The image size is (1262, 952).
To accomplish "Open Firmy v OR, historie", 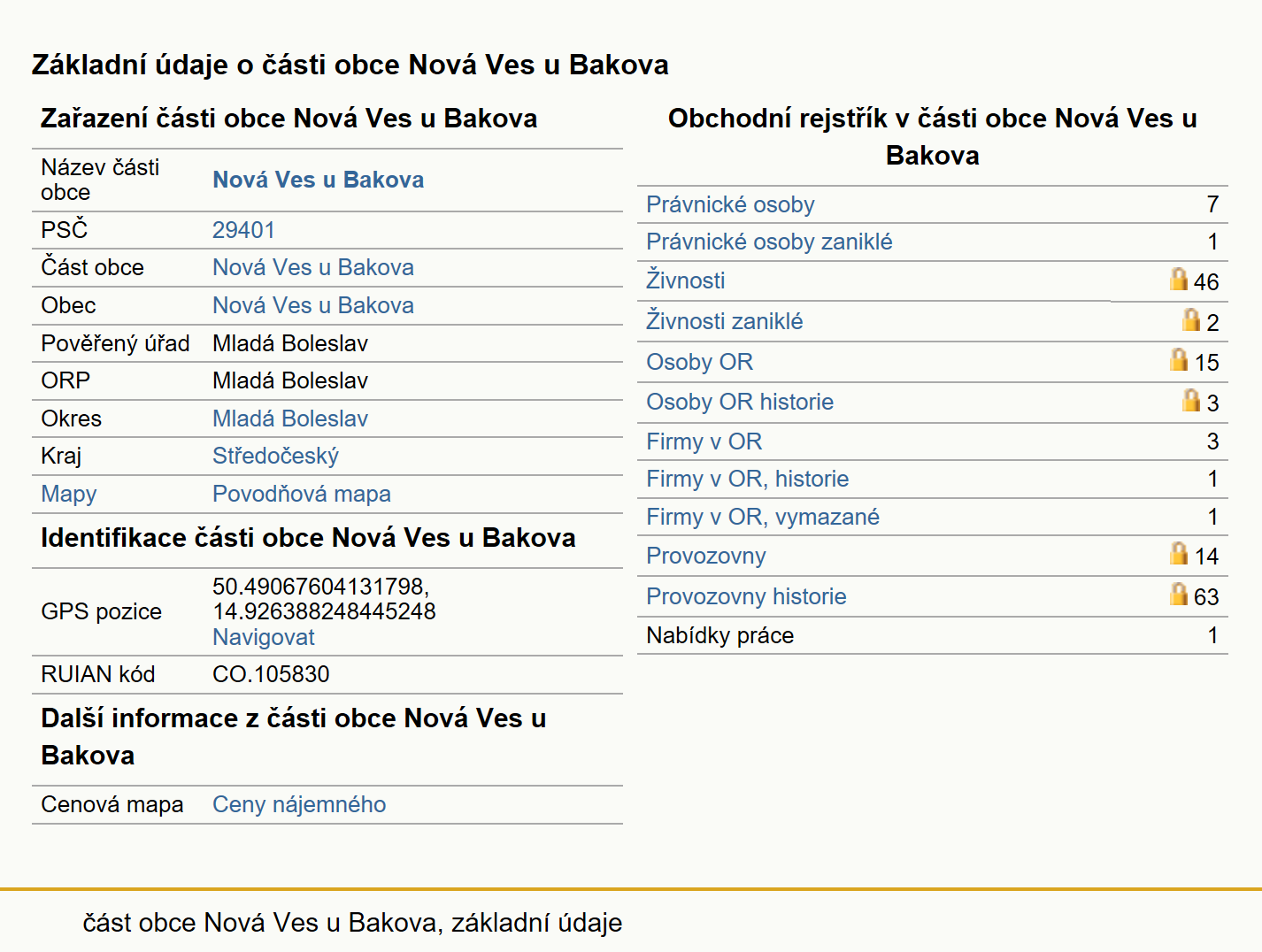I will [747, 479].
